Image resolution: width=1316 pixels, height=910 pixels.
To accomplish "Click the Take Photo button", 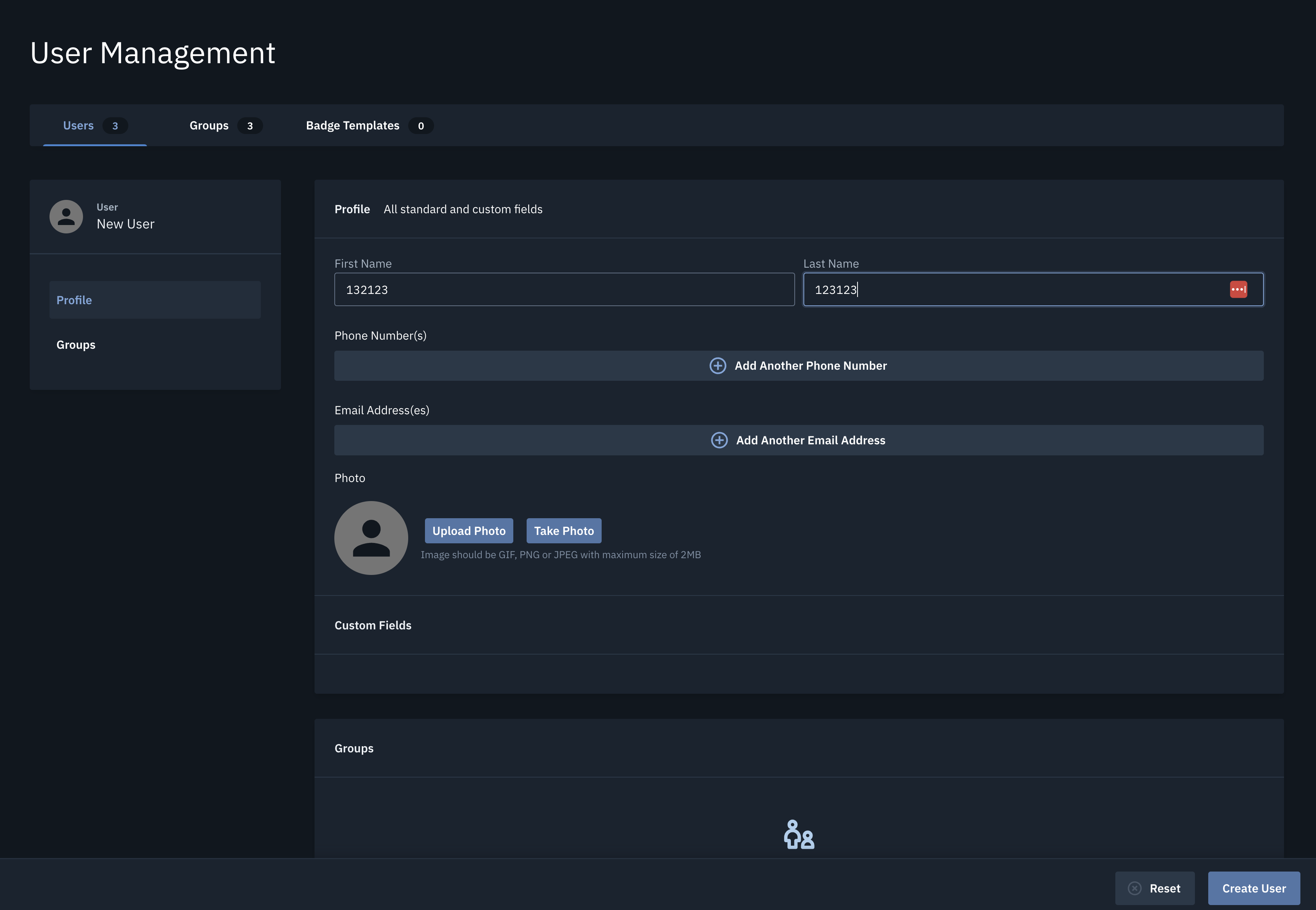I will tap(563, 530).
